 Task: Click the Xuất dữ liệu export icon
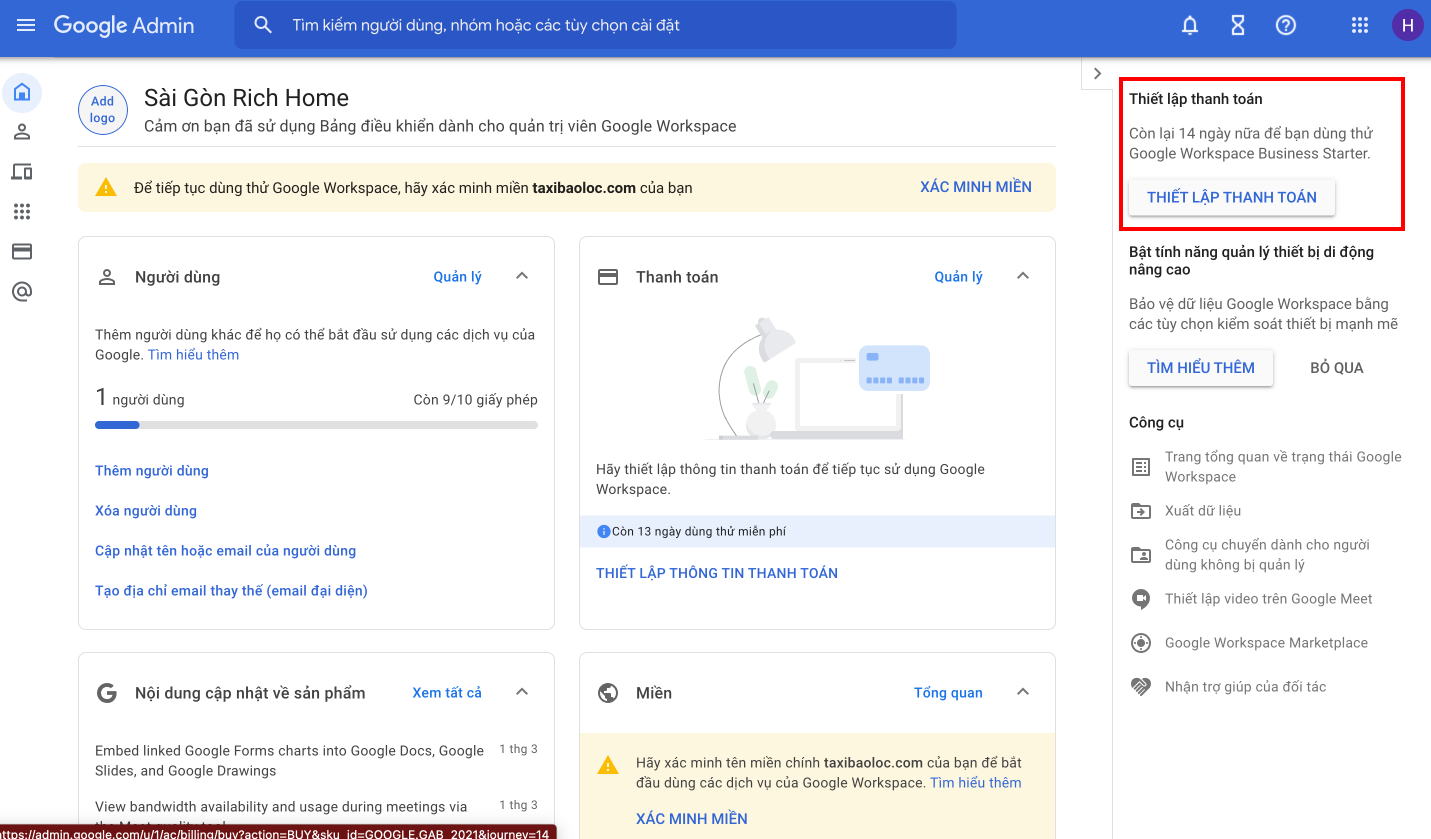coord(1141,511)
